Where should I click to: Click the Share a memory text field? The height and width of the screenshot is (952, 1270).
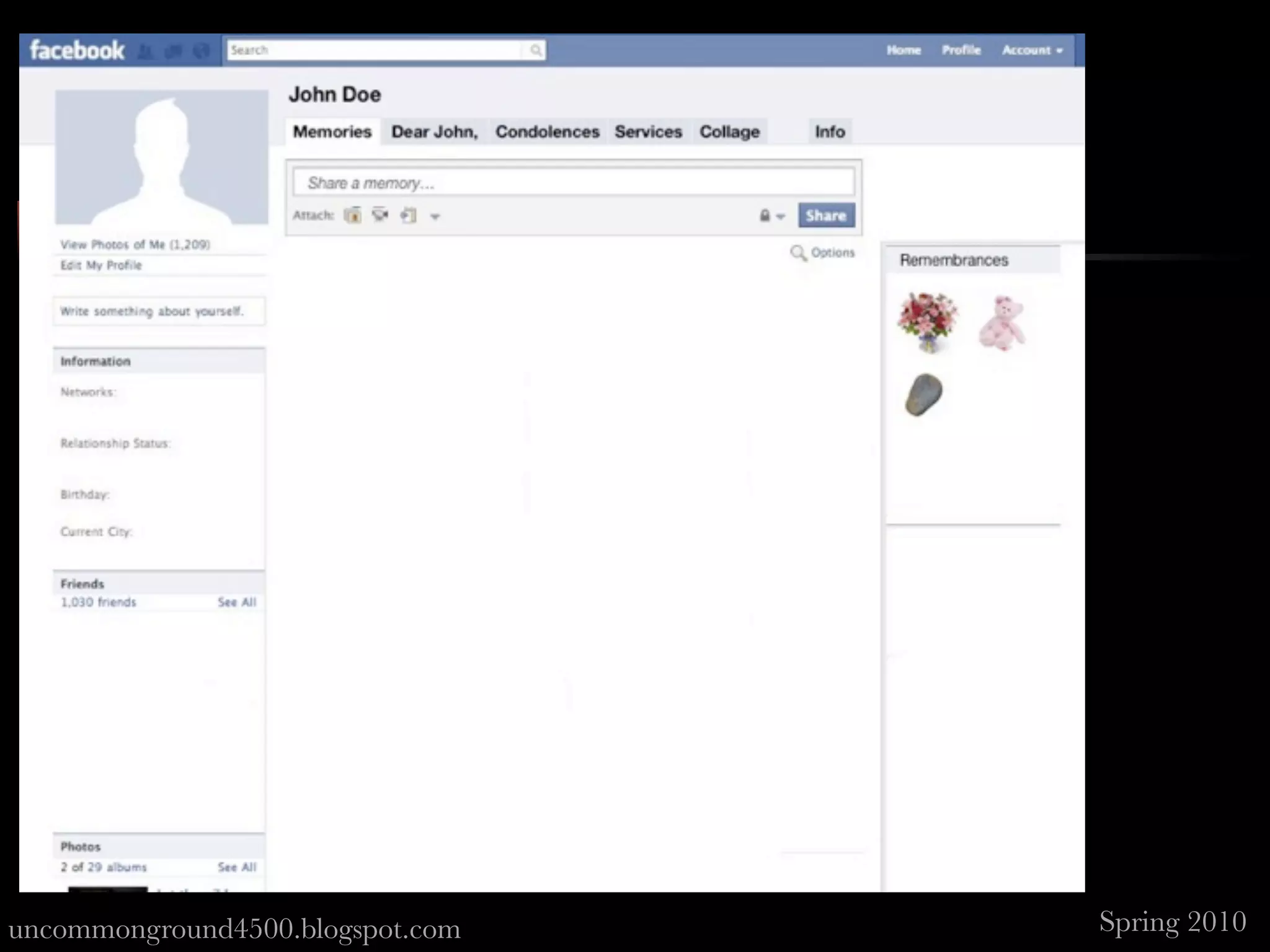[x=573, y=183]
